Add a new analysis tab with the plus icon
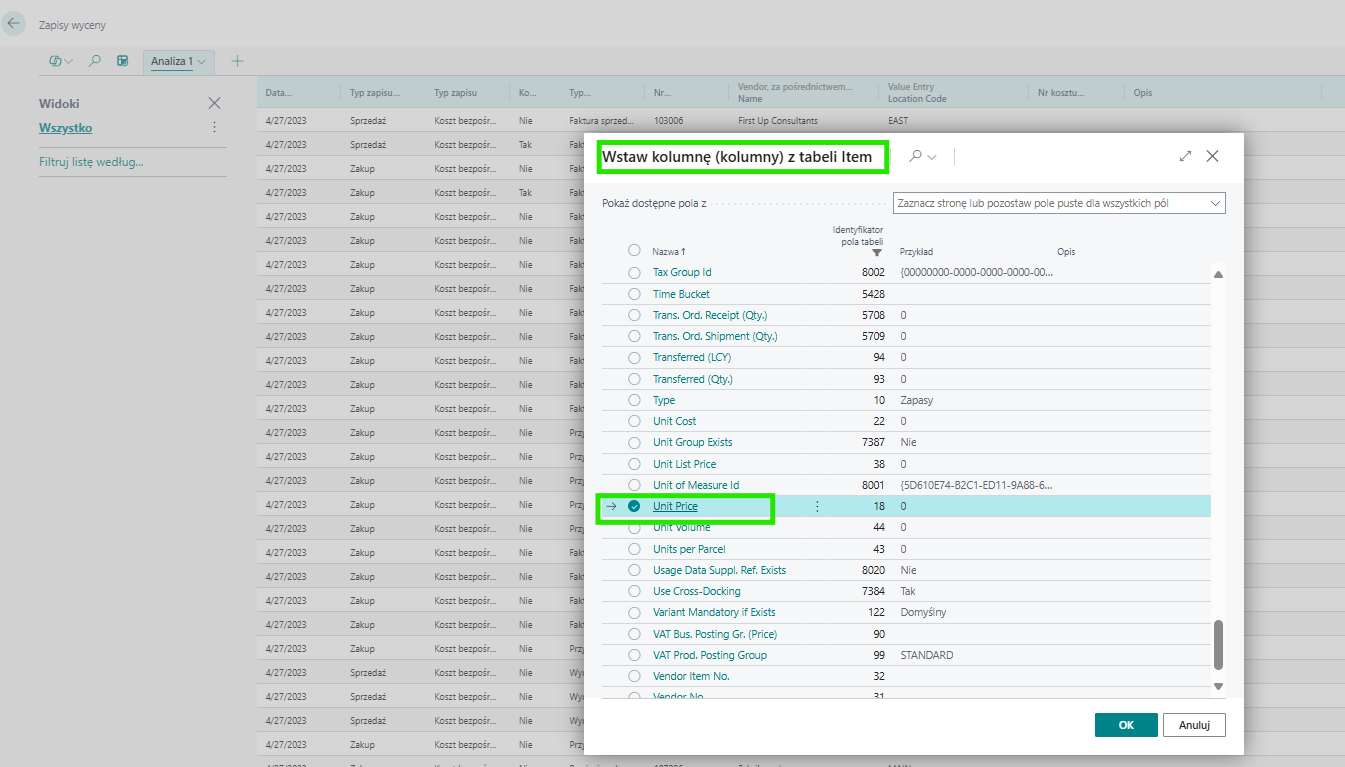The width and height of the screenshot is (1345, 767). point(237,61)
